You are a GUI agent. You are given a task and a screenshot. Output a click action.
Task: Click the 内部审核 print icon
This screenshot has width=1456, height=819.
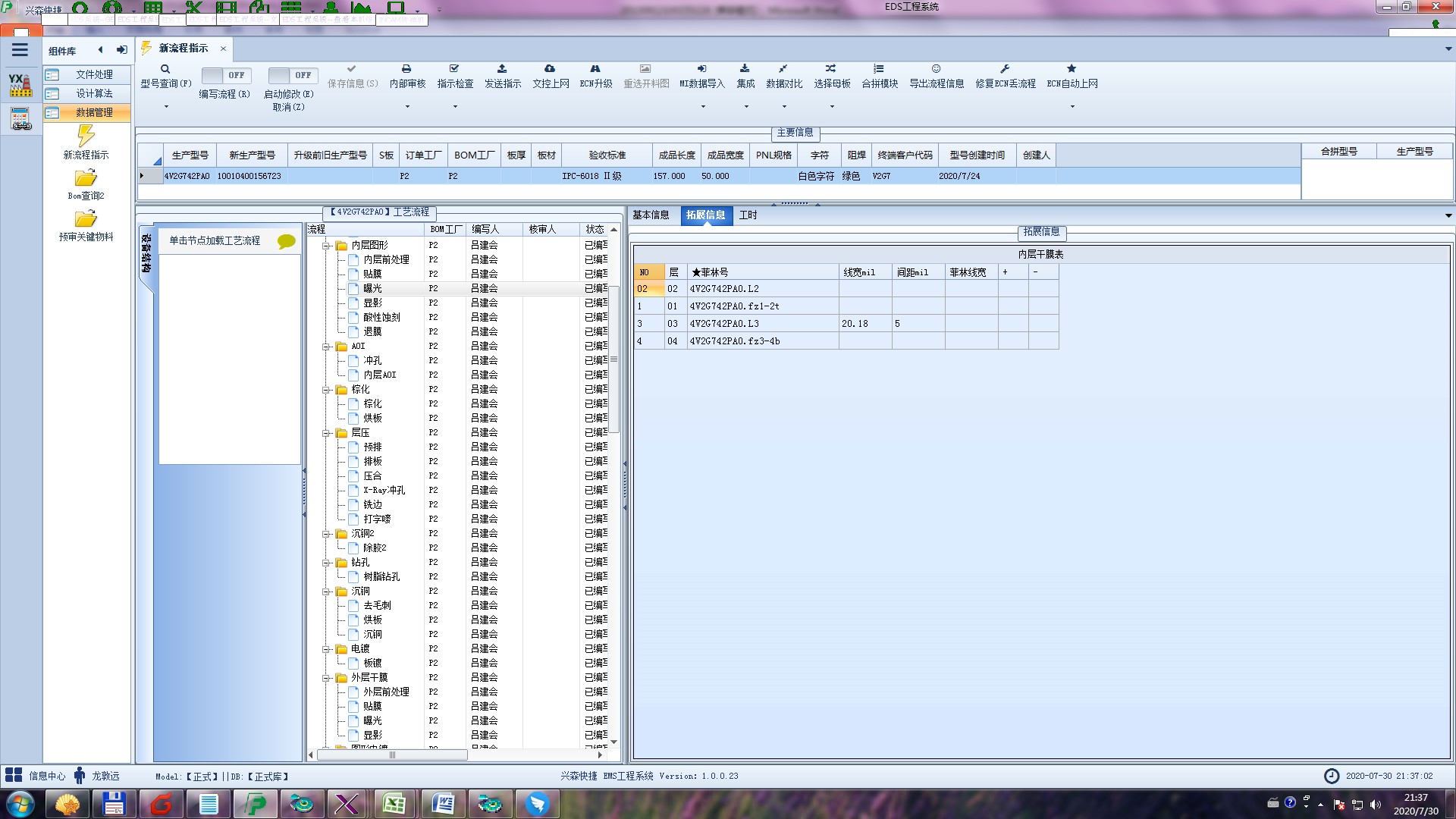pyautogui.click(x=406, y=69)
